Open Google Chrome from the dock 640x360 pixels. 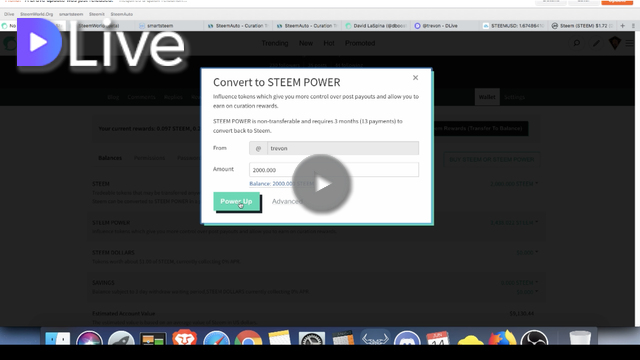point(248,338)
